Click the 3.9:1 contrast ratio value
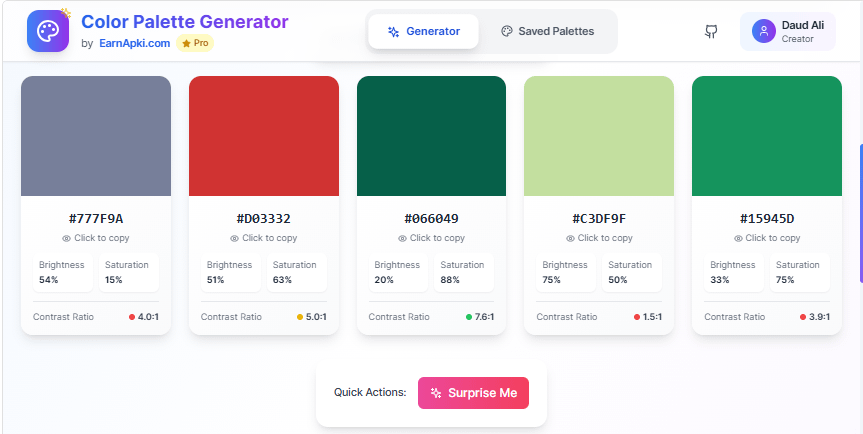This screenshot has height=434, width=863. [820, 317]
